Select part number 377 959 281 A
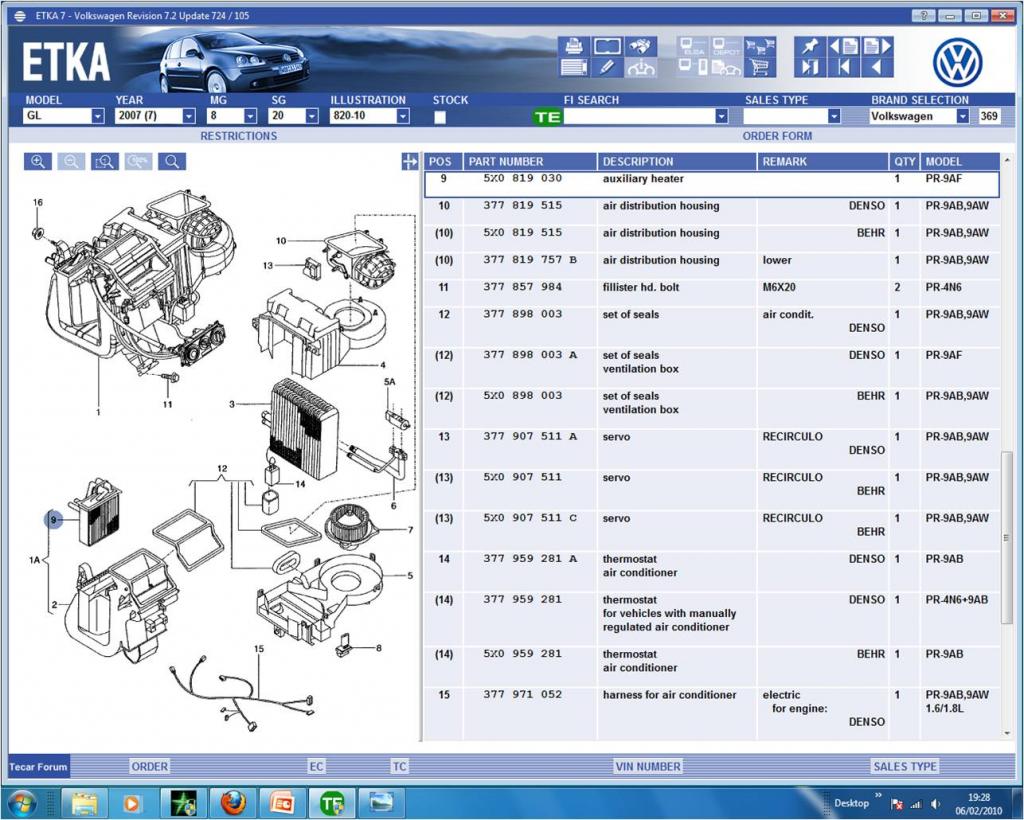The image size is (1024, 820). (x=530, y=559)
